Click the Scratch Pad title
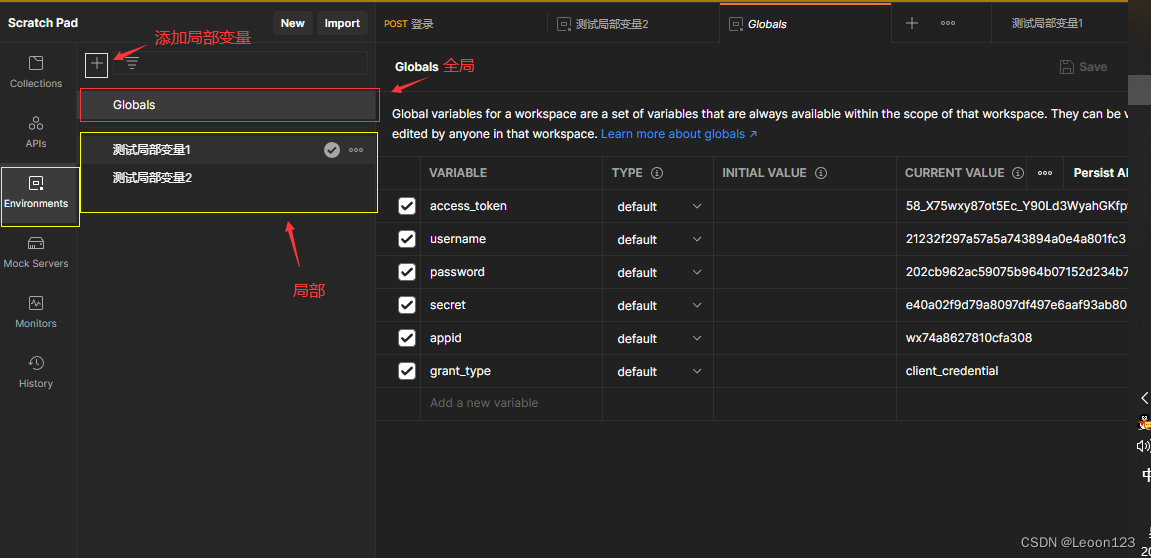 (43, 23)
